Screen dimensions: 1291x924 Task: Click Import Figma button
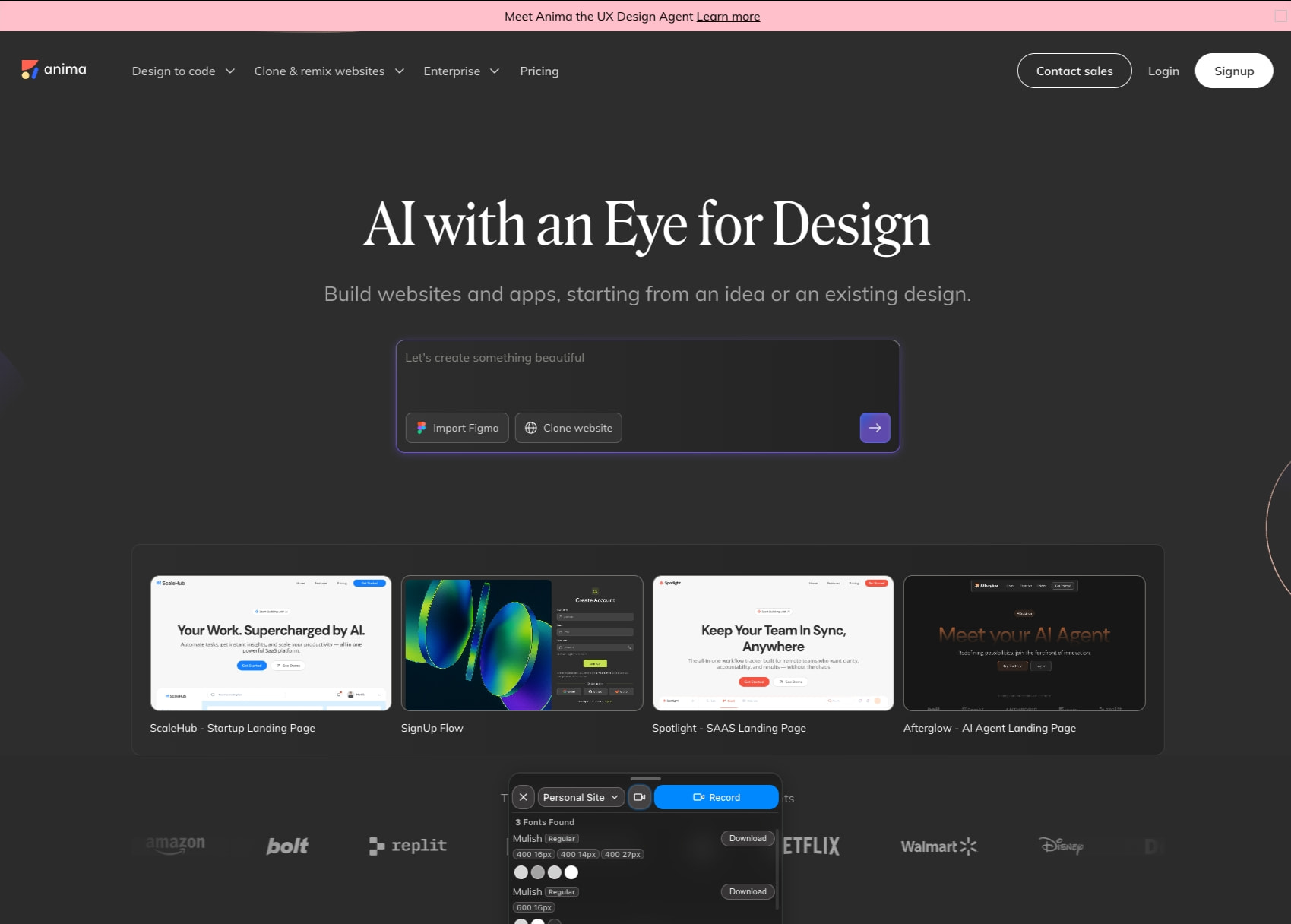[x=457, y=428]
